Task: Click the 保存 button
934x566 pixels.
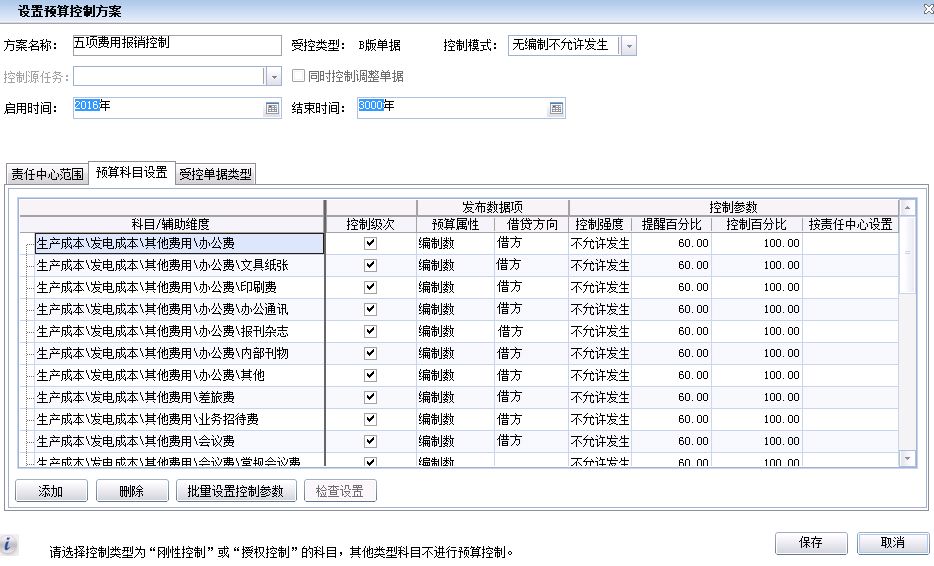Action: tap(811, 542)
